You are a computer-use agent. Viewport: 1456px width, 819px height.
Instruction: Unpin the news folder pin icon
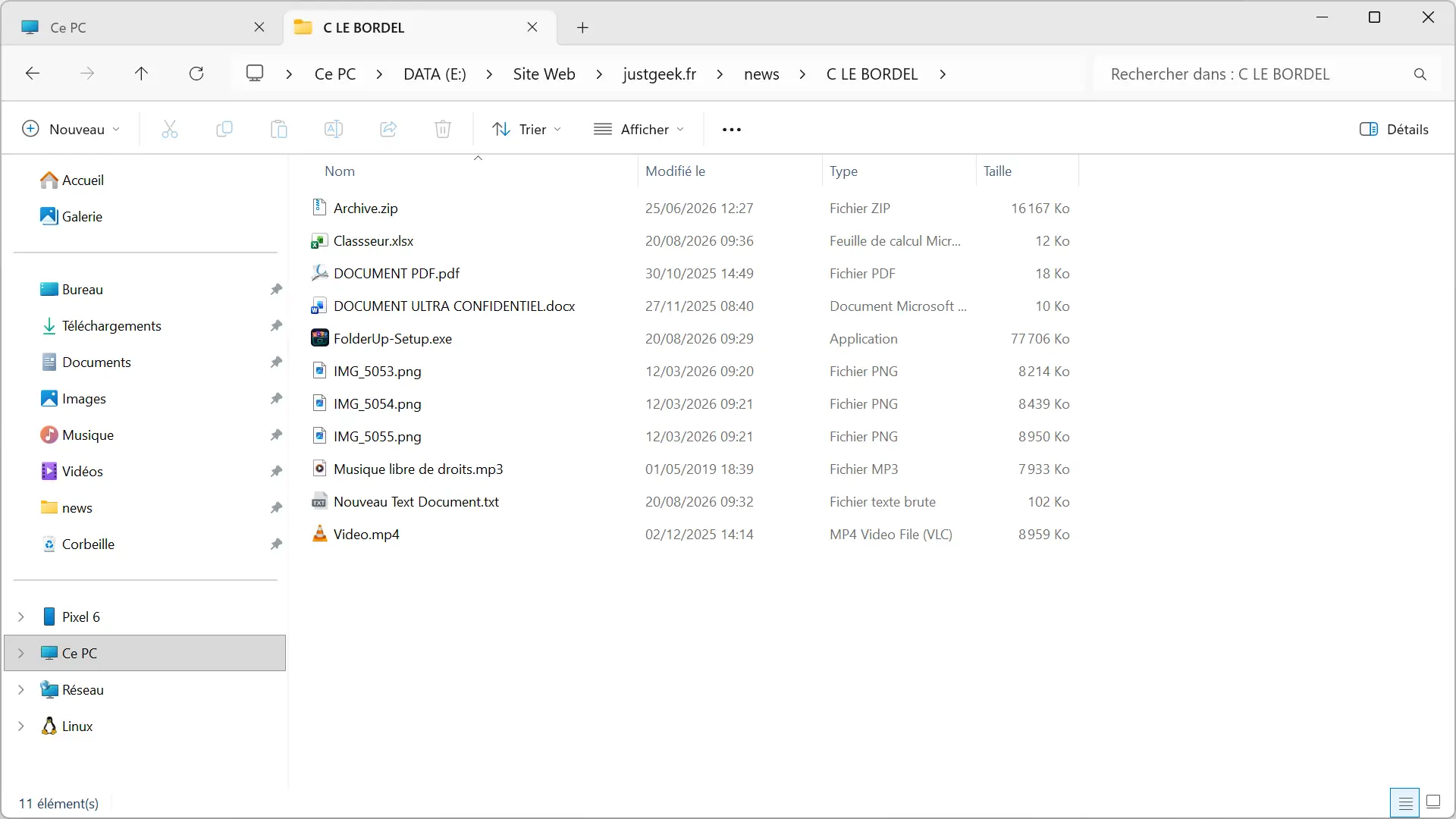pyautogui.click(x=276, y=508)
